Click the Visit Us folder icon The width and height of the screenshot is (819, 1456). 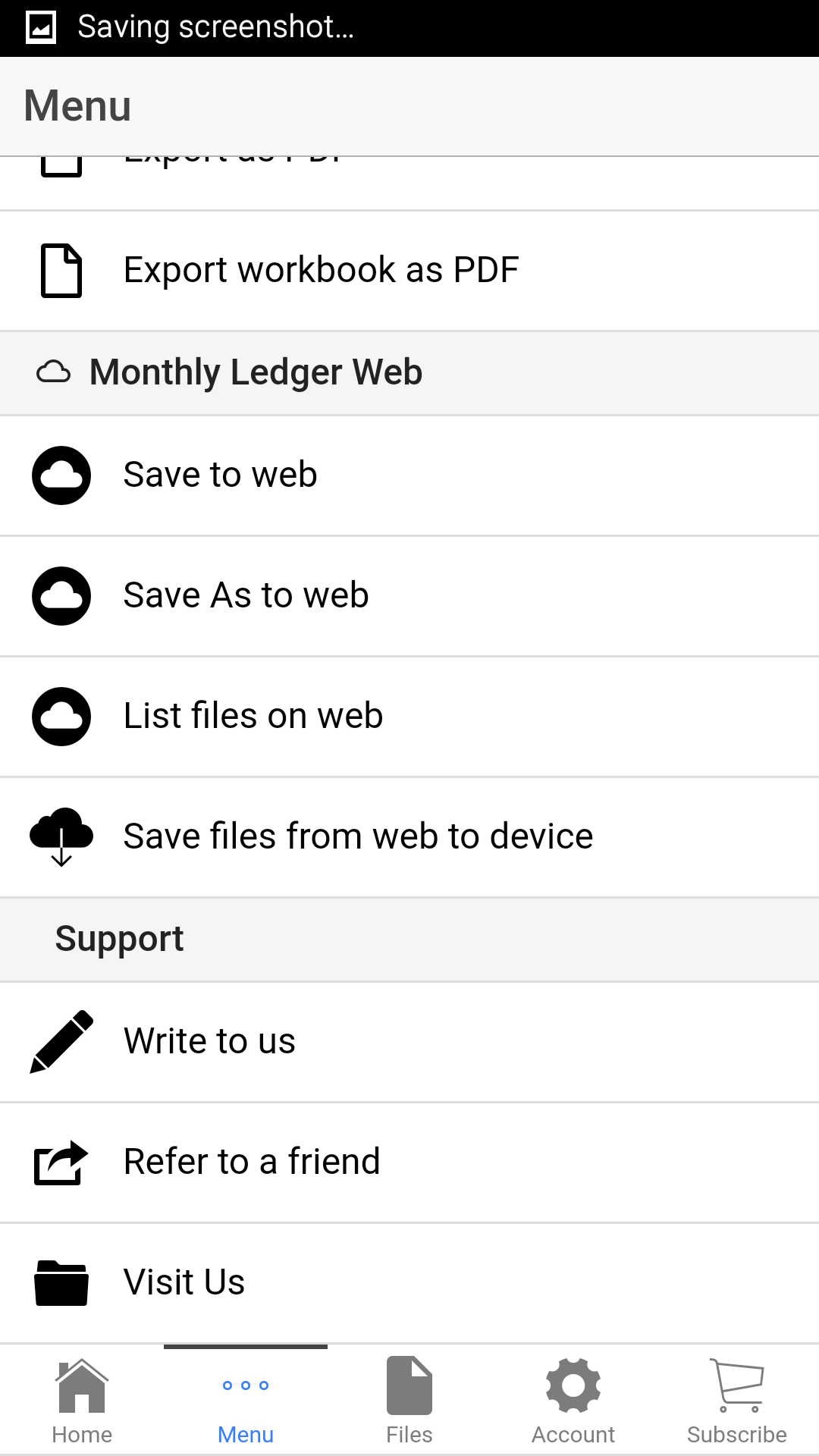click(61, 1282)
